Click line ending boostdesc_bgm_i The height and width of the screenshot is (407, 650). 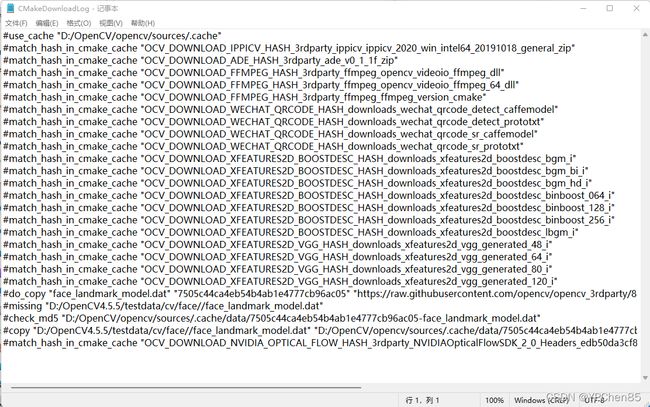(289, 159)
